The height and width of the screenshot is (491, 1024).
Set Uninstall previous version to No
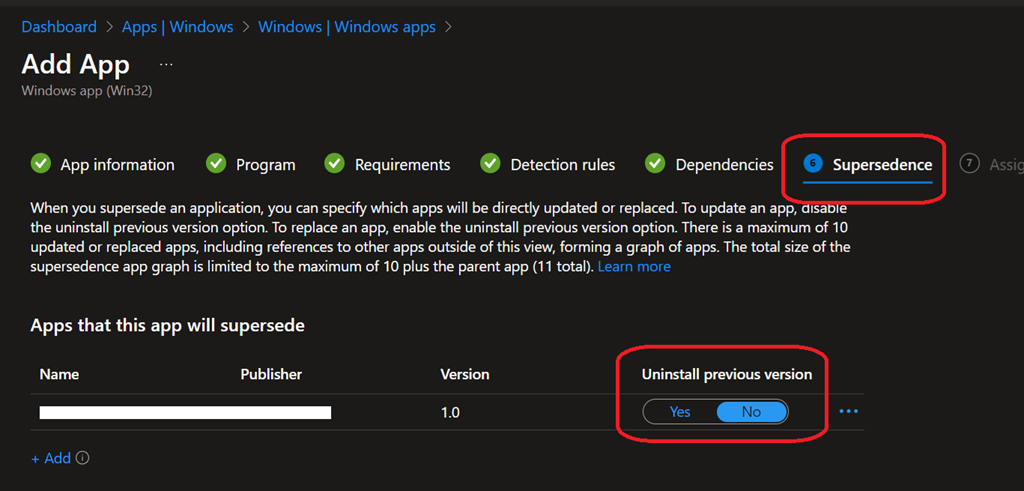point(751,411)
